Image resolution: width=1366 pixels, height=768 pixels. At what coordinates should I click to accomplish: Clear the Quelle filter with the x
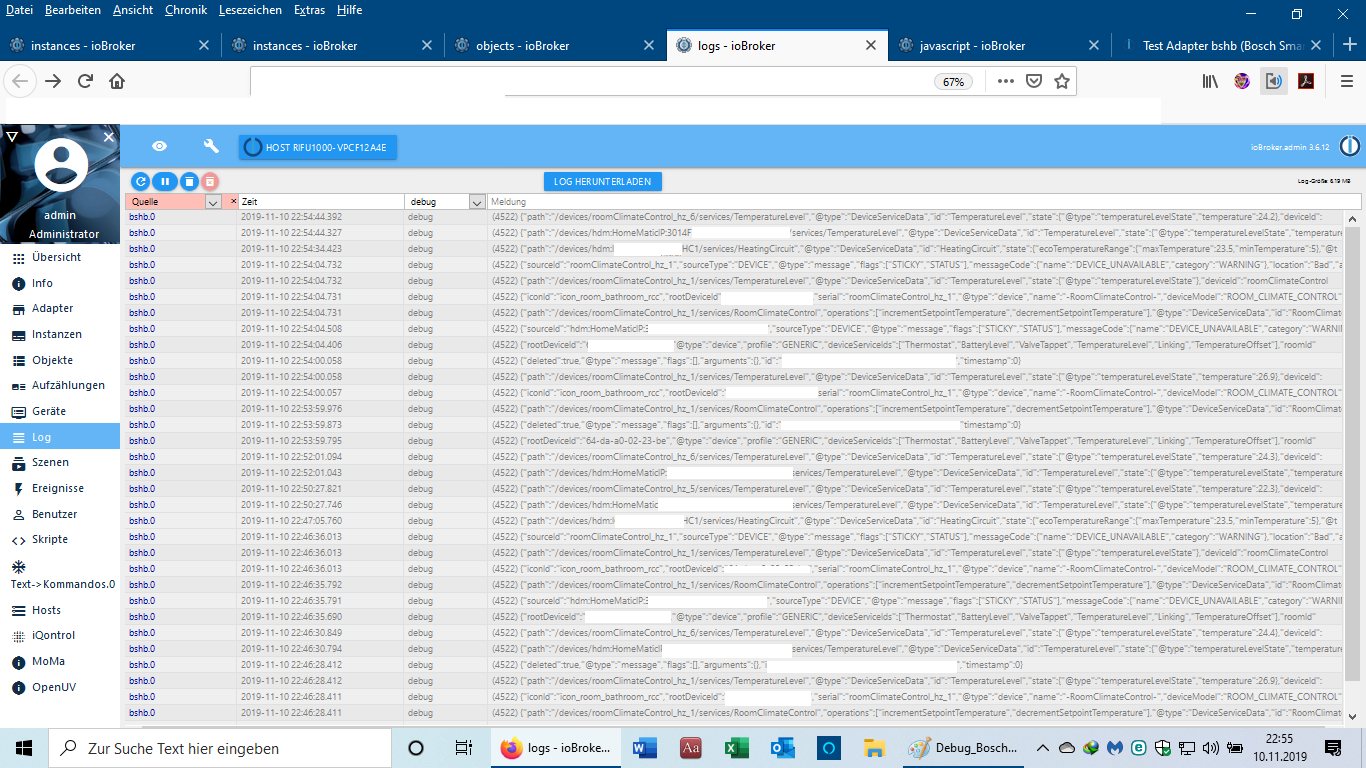coord(233,201)
